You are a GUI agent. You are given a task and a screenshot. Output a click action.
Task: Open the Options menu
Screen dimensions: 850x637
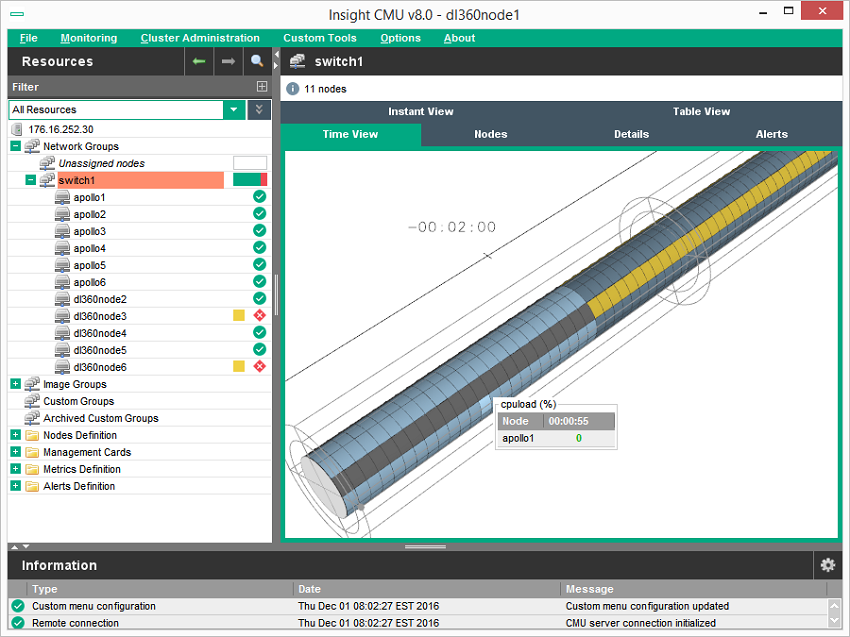(x=401, y=38)
